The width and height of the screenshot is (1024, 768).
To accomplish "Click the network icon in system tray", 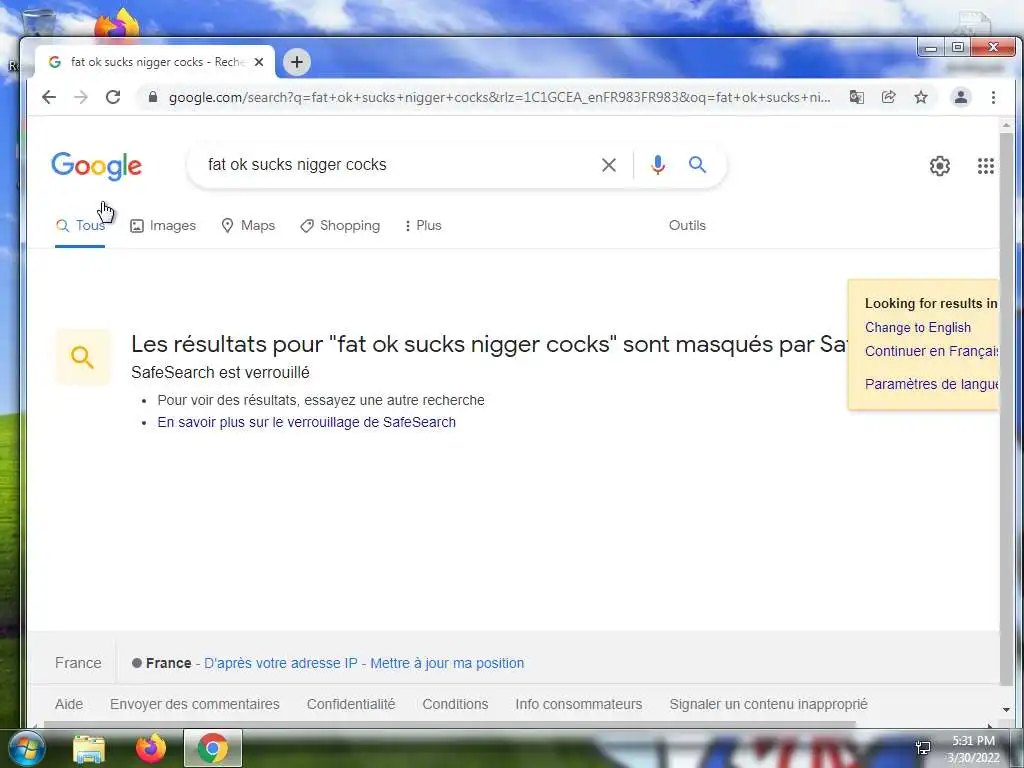I will [923, 748].
